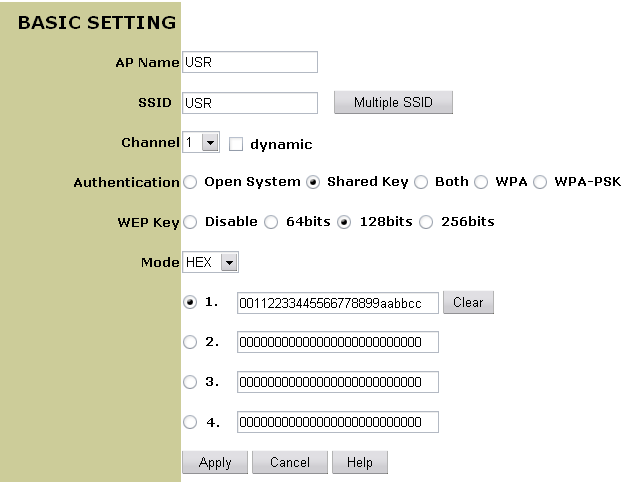The image size is (641, 482).
Task: Choose 128bits WEP key length
Action: pos(345,222)
